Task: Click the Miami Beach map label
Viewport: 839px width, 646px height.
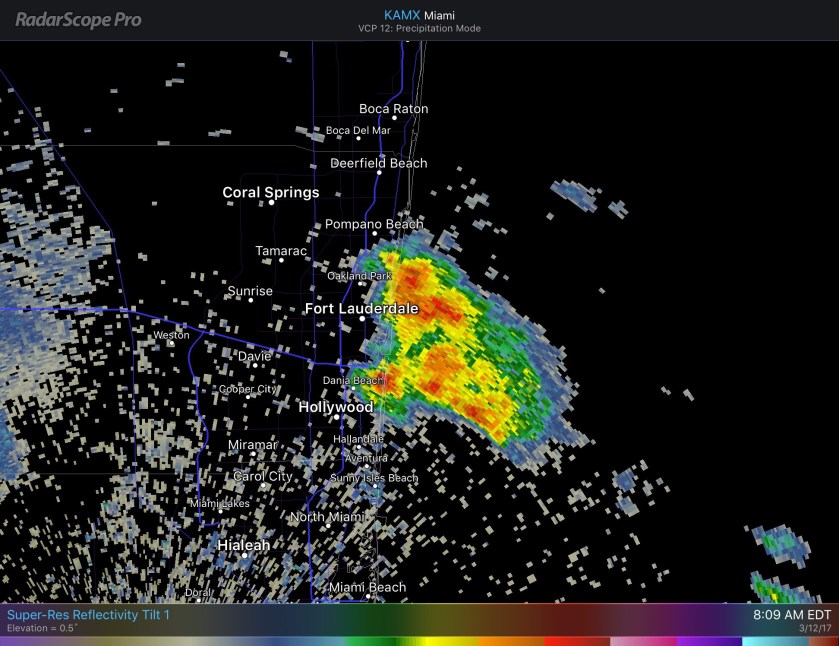Action: point(367,587)
